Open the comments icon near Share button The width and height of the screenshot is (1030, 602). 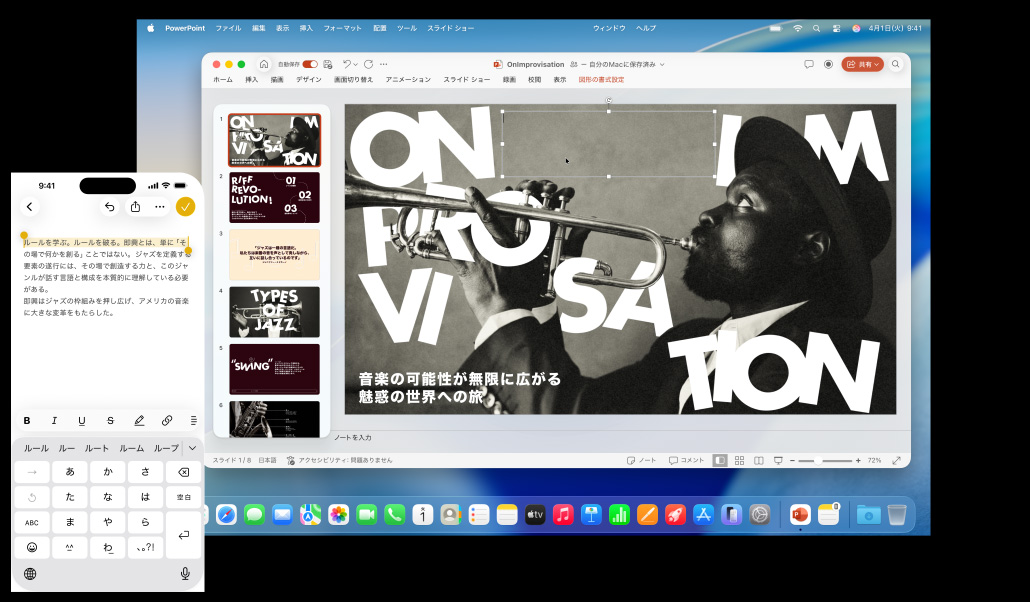(808, 64)
